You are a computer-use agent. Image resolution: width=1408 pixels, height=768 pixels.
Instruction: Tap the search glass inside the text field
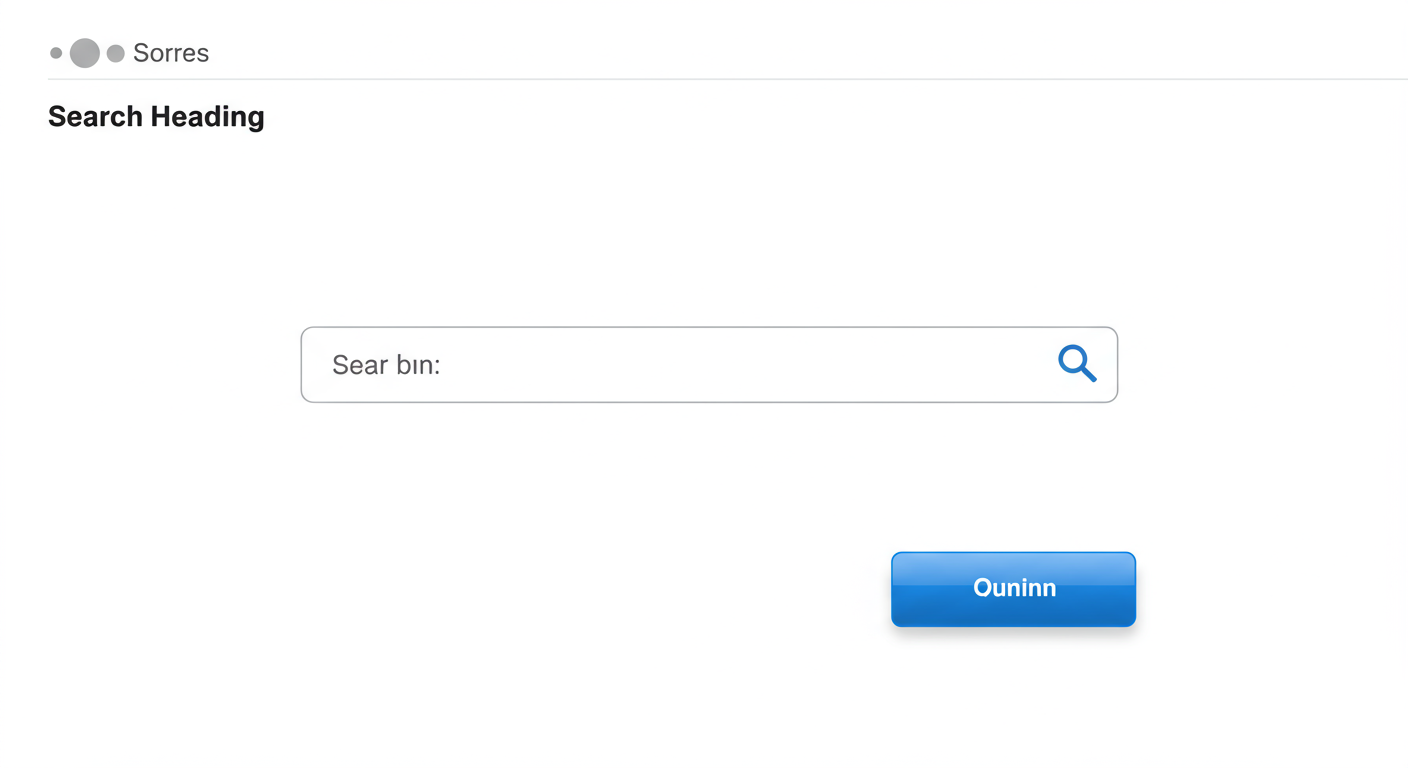point(1077,363)
